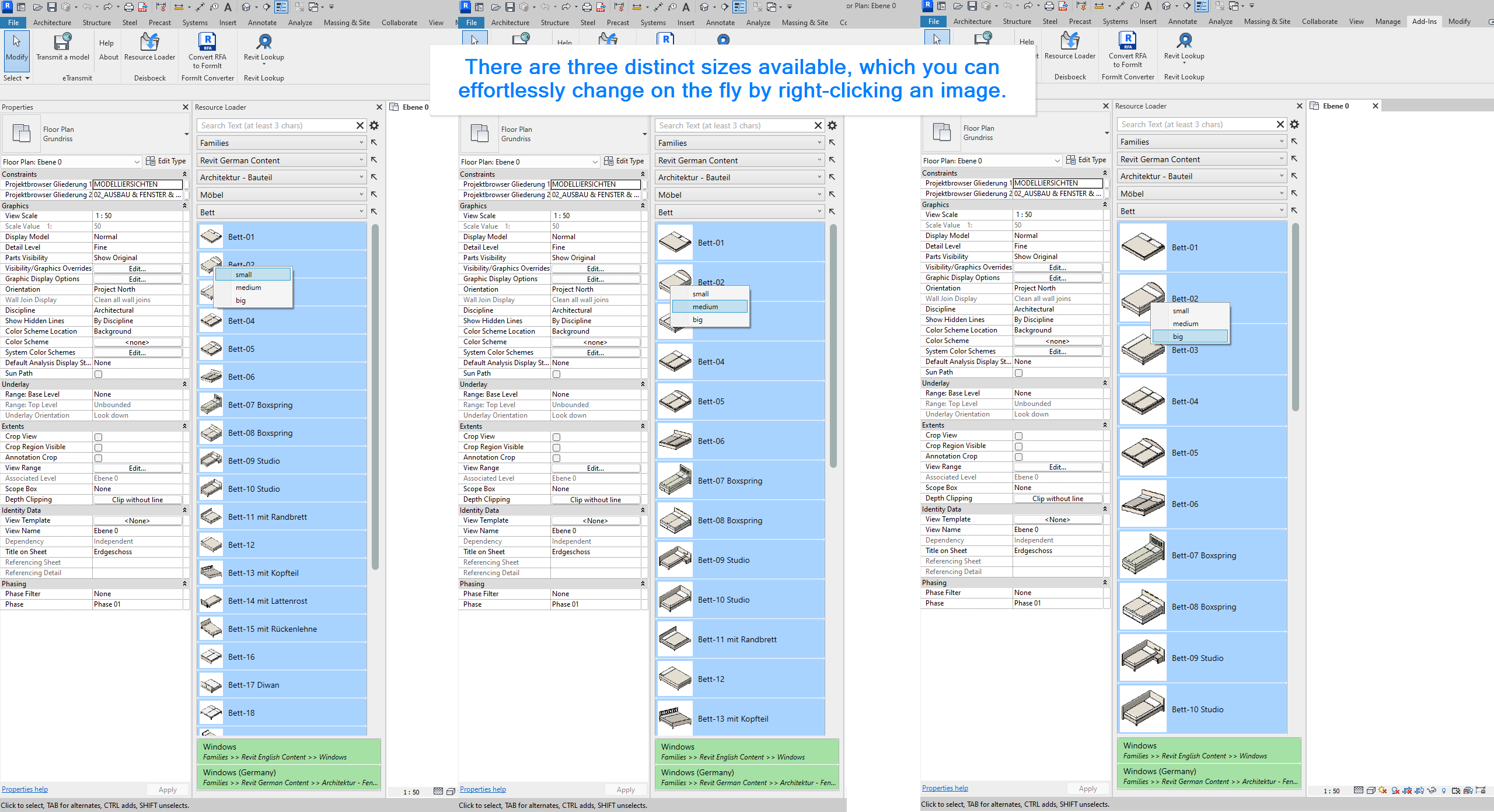Toggle the Crop View checkbox
Screen dimensions: 1494x812
pyautogui.click(x=99, y=437)
